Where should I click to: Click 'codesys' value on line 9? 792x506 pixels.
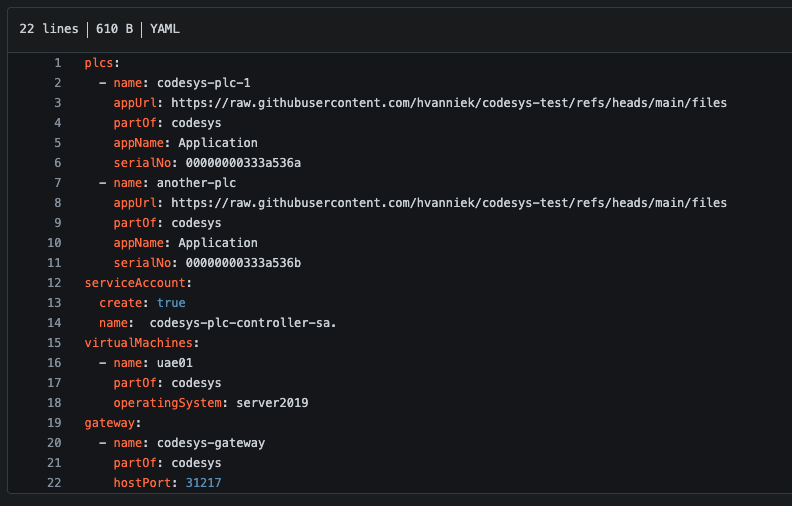click(x=196, y=223)
